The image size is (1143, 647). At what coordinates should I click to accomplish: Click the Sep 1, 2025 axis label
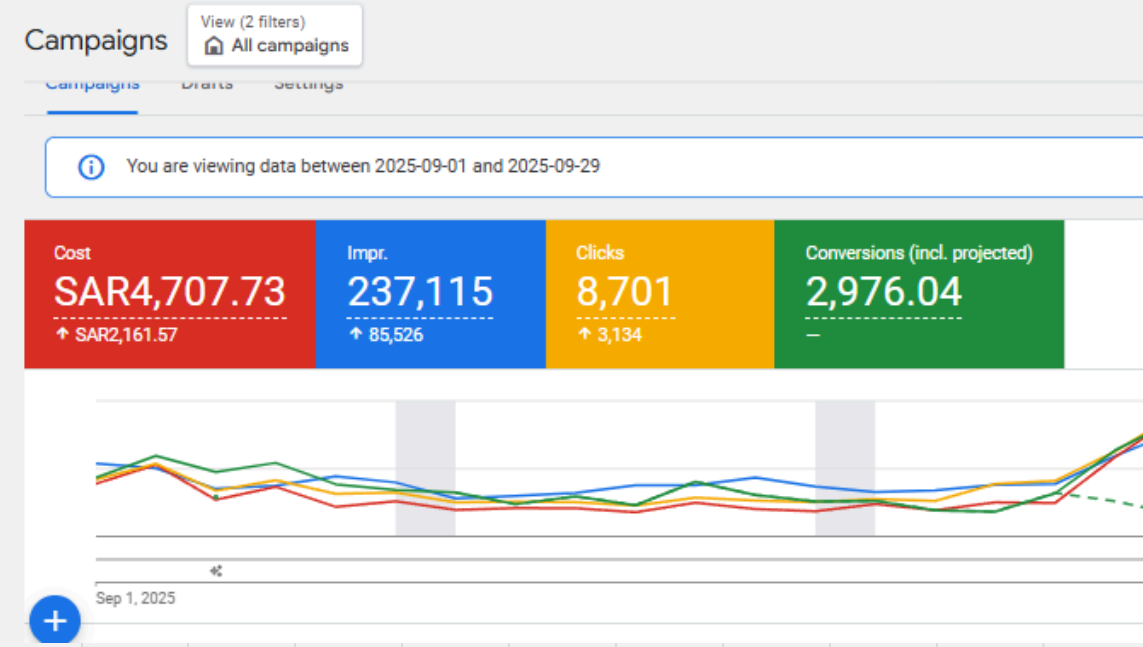[x=135, y=598]
